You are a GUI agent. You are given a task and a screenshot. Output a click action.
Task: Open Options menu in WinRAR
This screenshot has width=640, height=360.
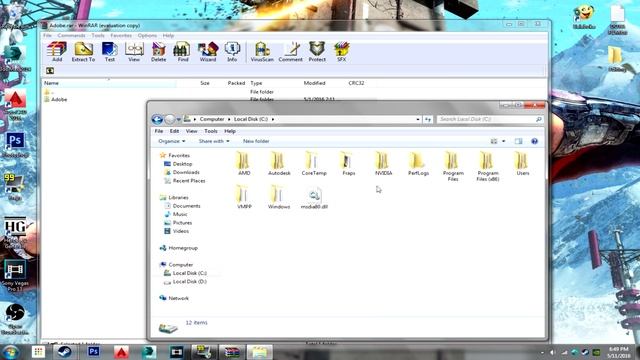click(147, 36)
